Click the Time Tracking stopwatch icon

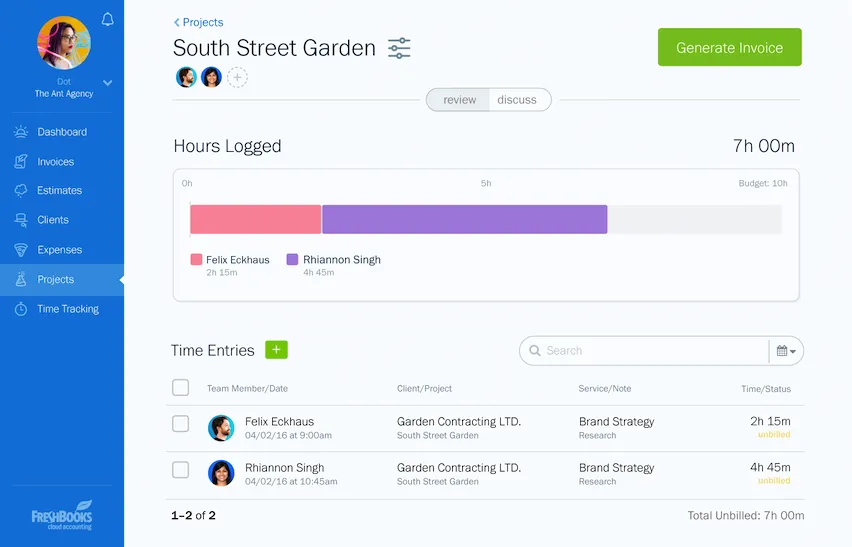pos(20,309)
